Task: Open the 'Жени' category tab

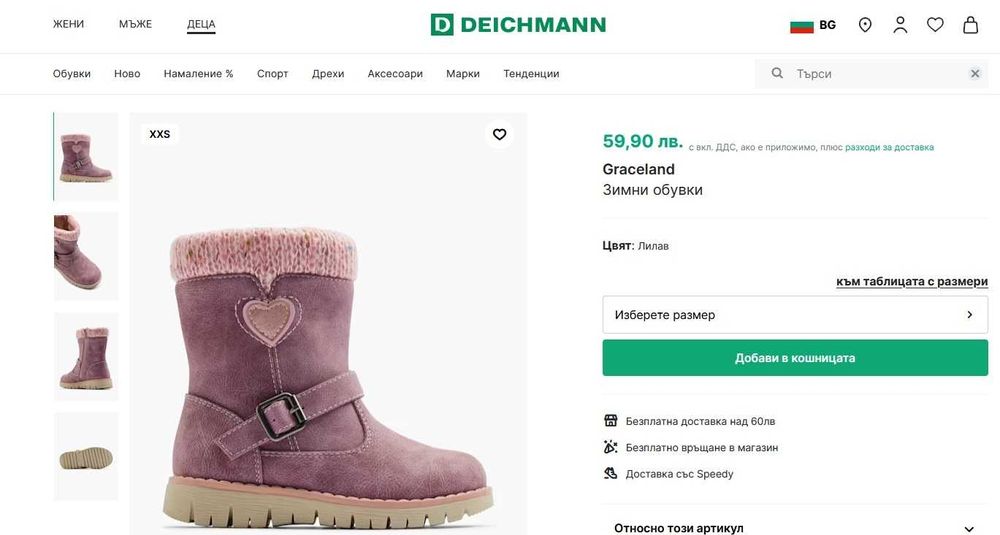Action: (69, 24)
